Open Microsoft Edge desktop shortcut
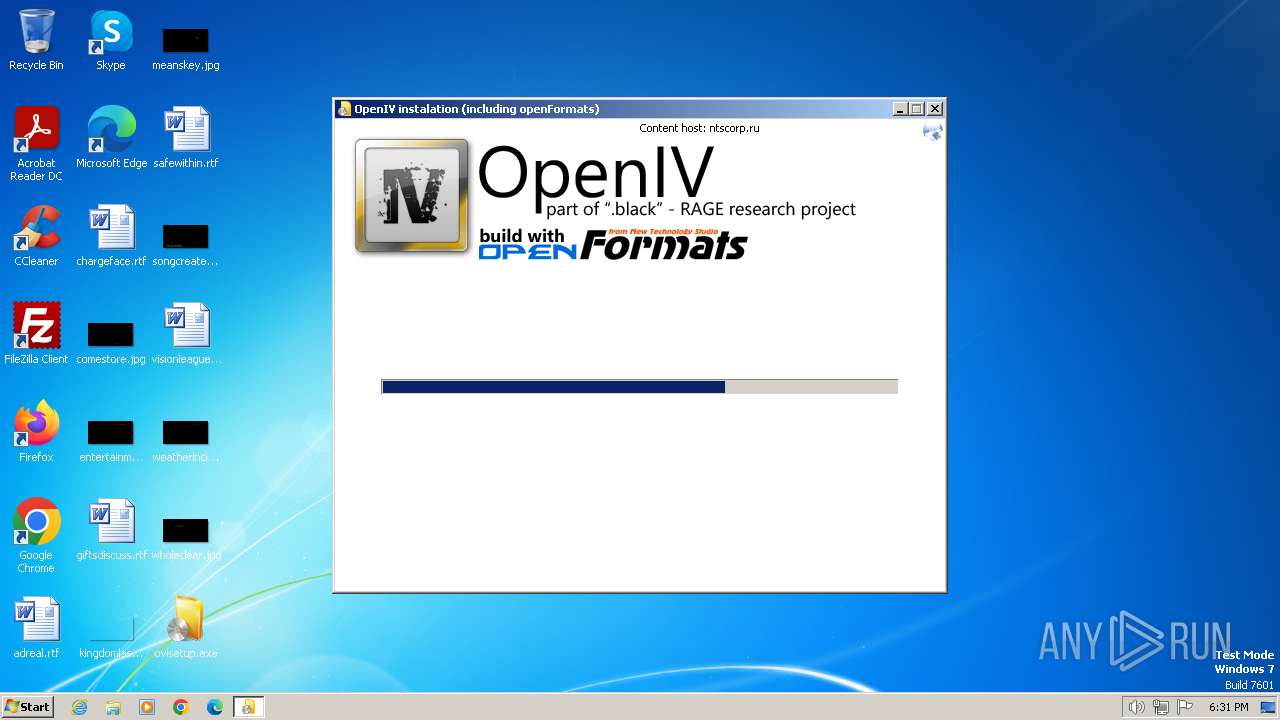This screenshot has width=1280, height=720. pos(111,137)
